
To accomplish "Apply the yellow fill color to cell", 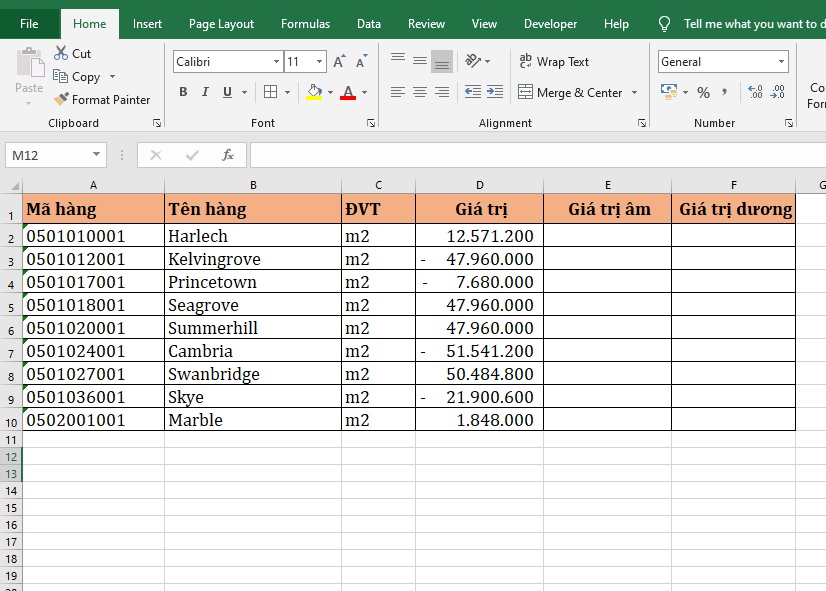I will (314, 93).
